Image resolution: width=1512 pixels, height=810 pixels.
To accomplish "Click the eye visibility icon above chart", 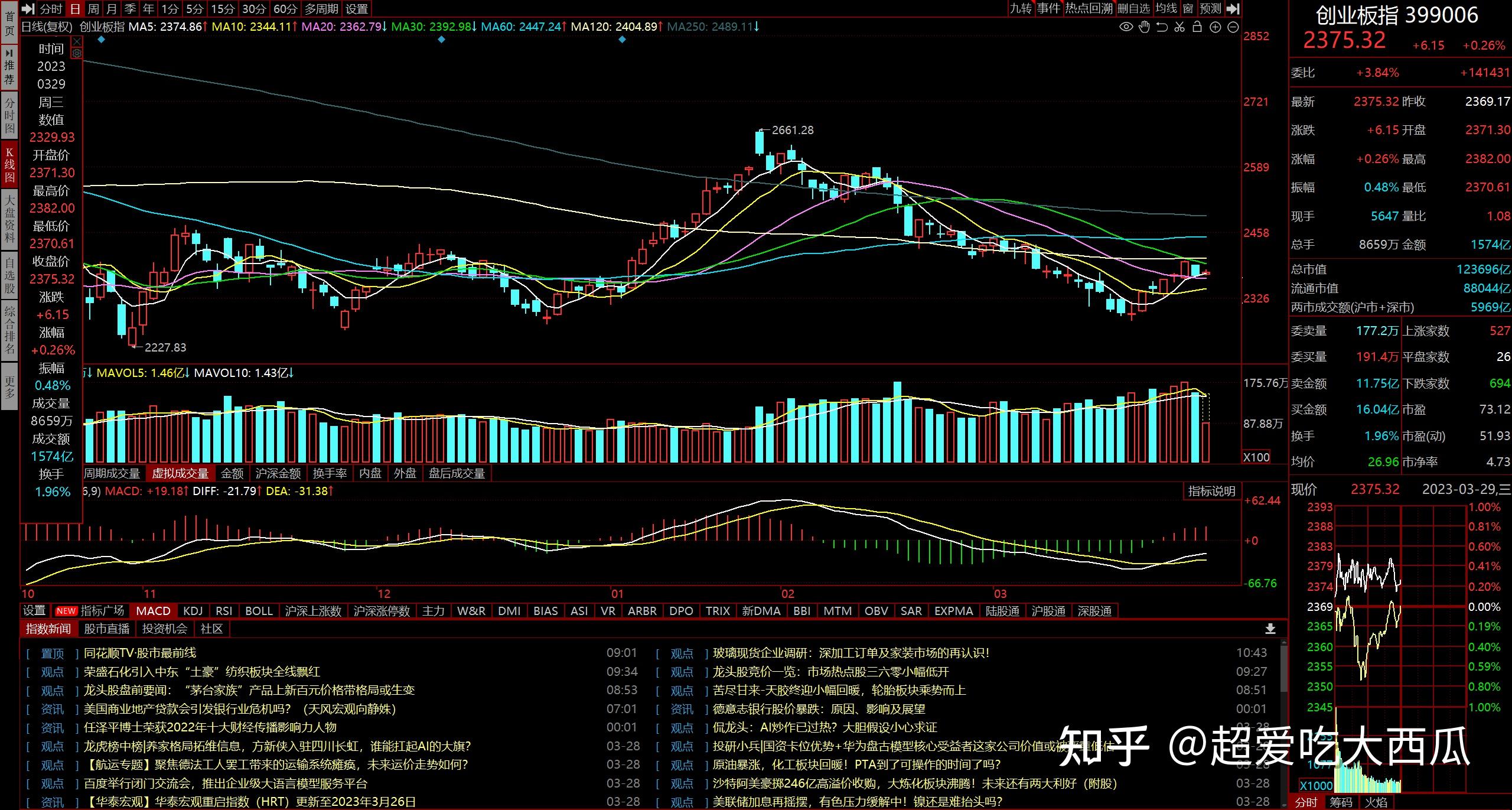I will [x=1126, y=27].
